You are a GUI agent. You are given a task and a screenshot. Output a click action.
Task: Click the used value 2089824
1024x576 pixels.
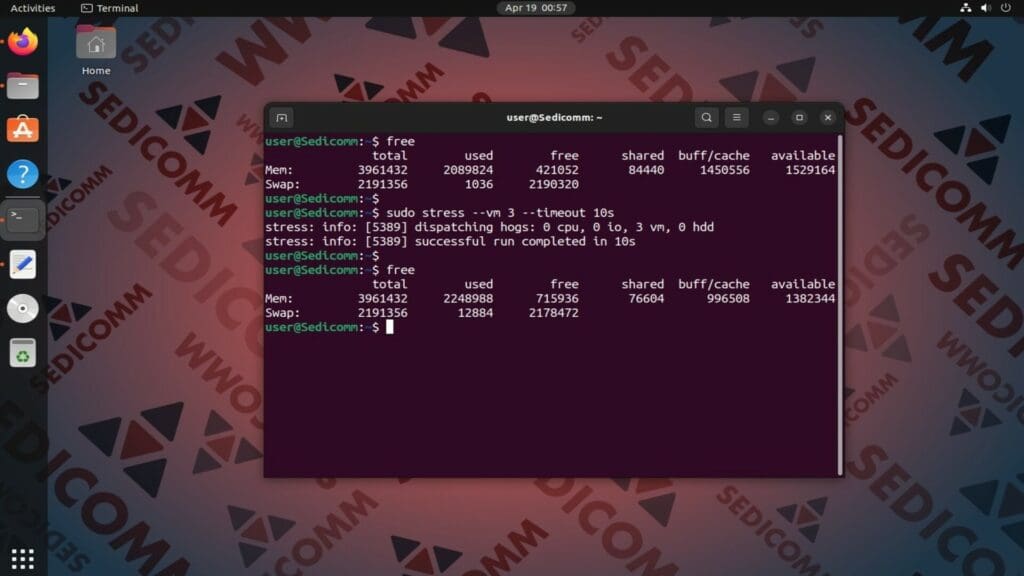[x=468, y=170]
